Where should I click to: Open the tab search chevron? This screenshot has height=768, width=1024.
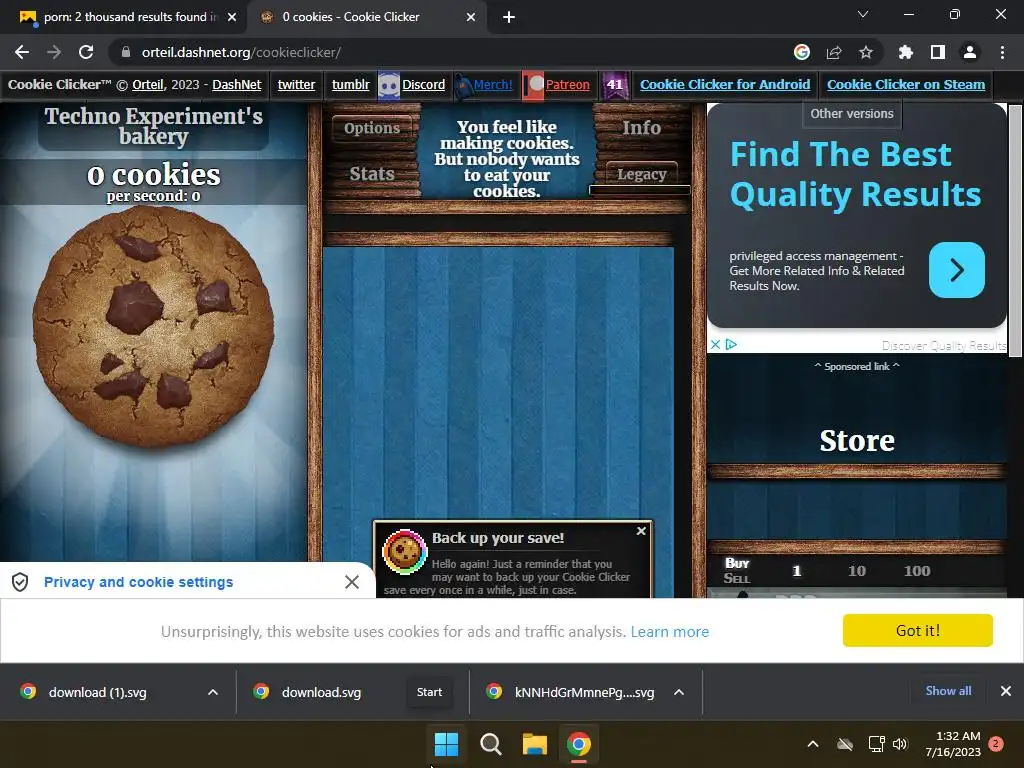click(863, 14)
